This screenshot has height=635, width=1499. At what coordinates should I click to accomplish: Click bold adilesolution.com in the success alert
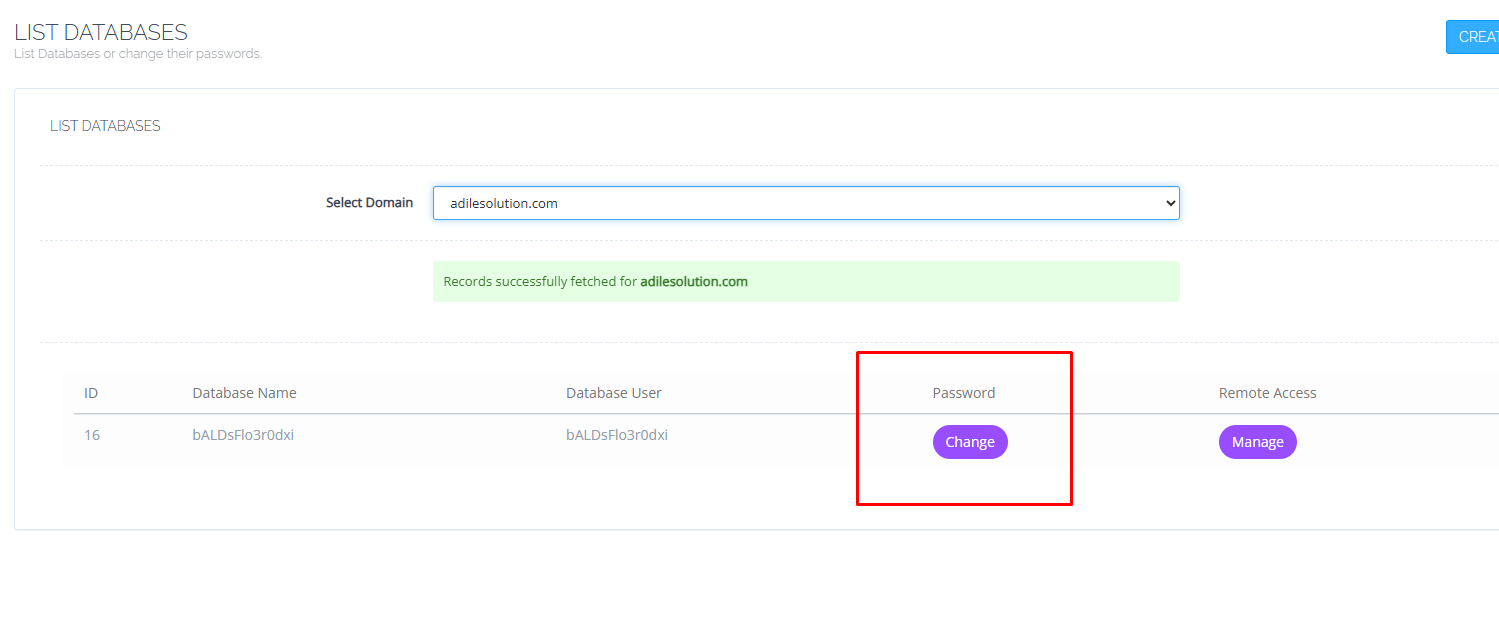pyautogui.click(x=694, y=282)
